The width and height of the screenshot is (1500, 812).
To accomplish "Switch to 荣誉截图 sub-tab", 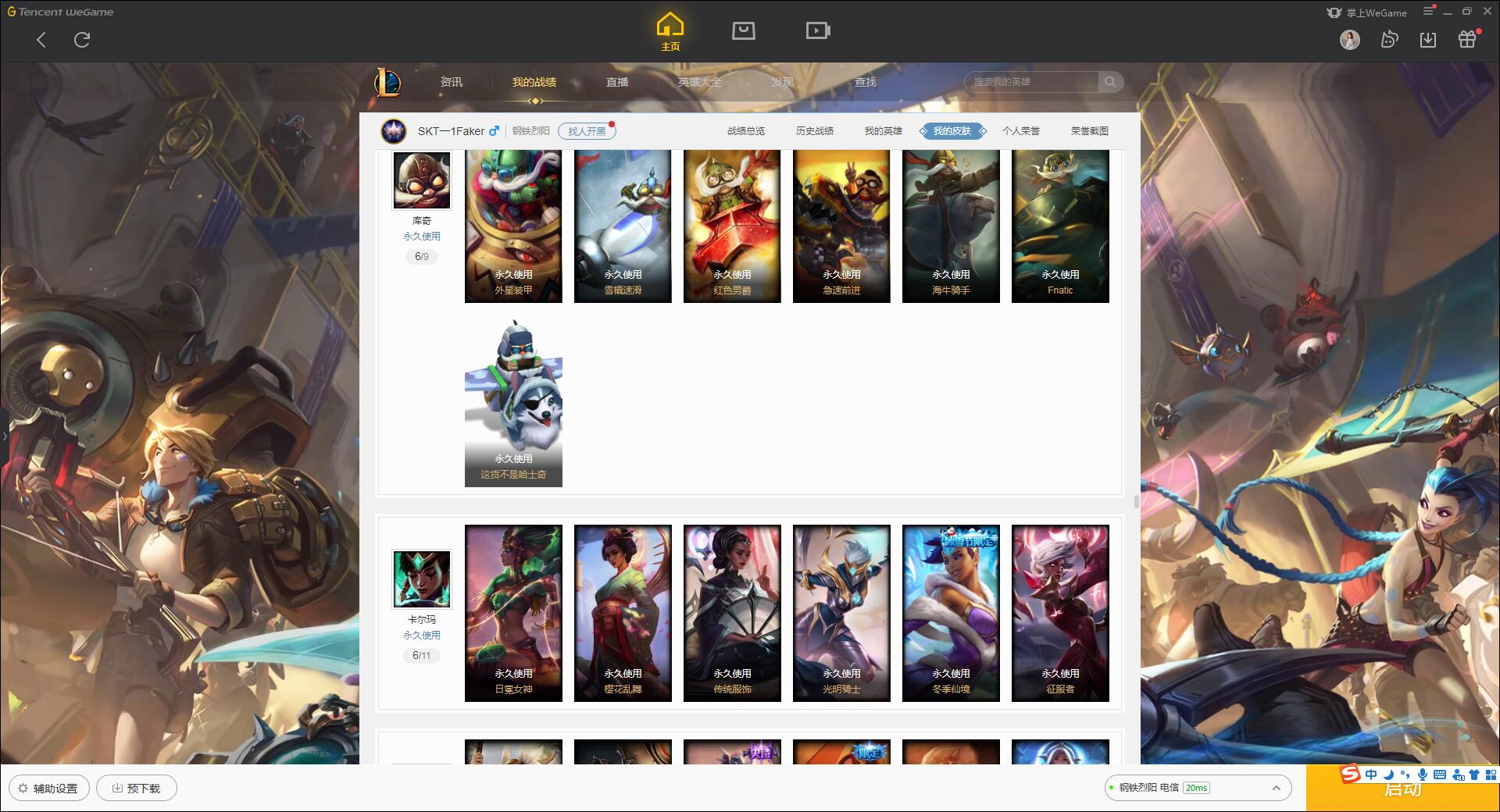I will (1090, 131).
